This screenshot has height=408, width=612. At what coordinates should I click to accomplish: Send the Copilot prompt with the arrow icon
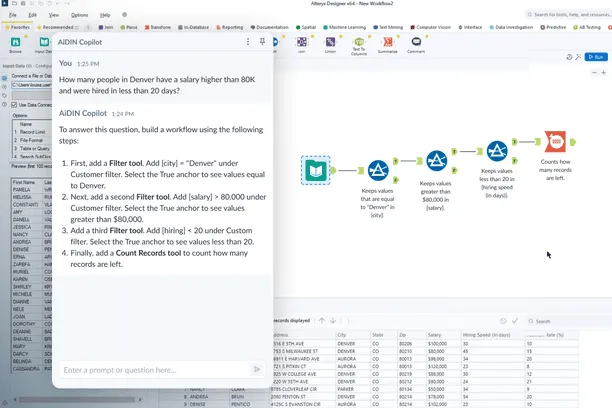point(257,369)
